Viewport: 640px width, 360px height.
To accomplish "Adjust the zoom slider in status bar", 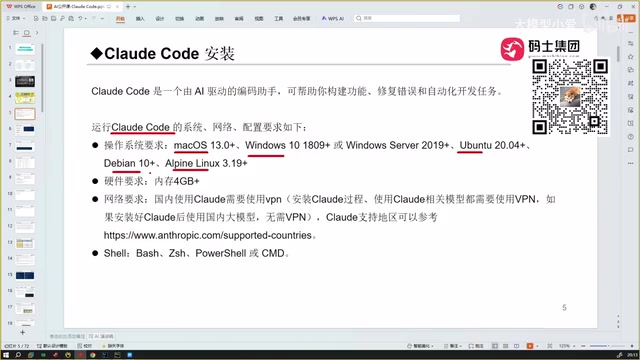I will (x=607, y=346).
